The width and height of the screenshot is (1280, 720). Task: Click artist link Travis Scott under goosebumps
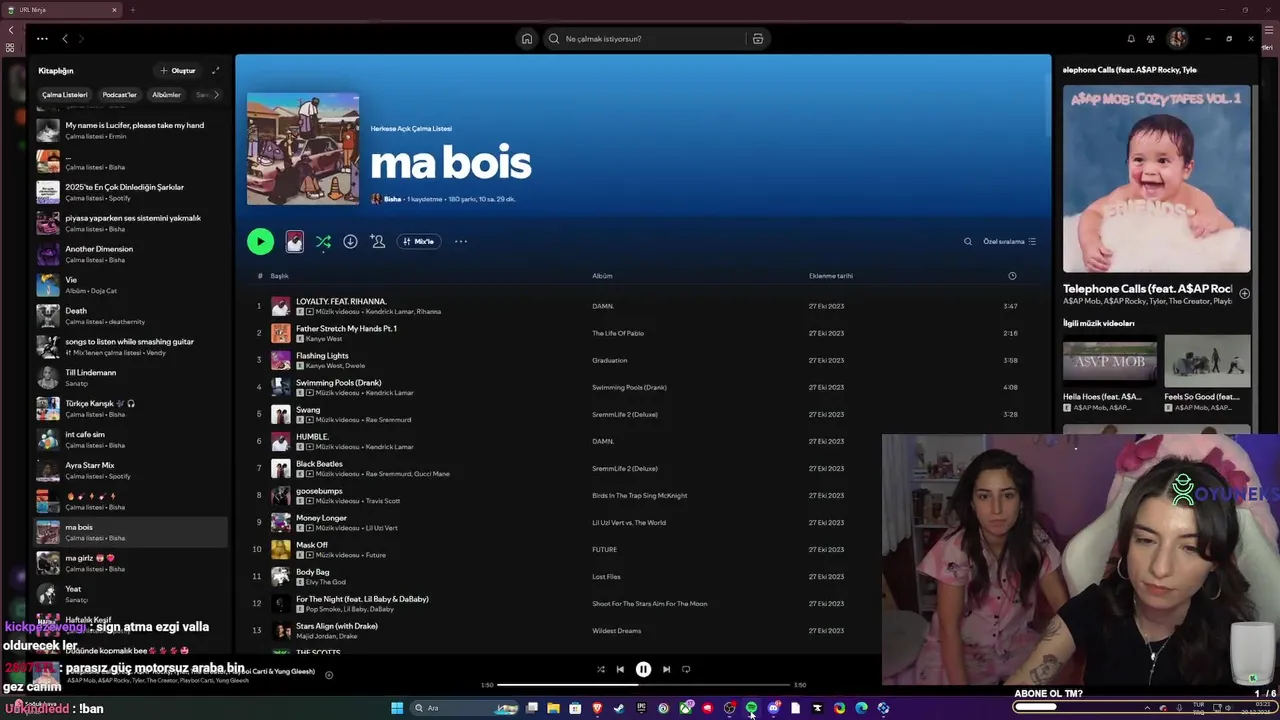click(383, 501)
